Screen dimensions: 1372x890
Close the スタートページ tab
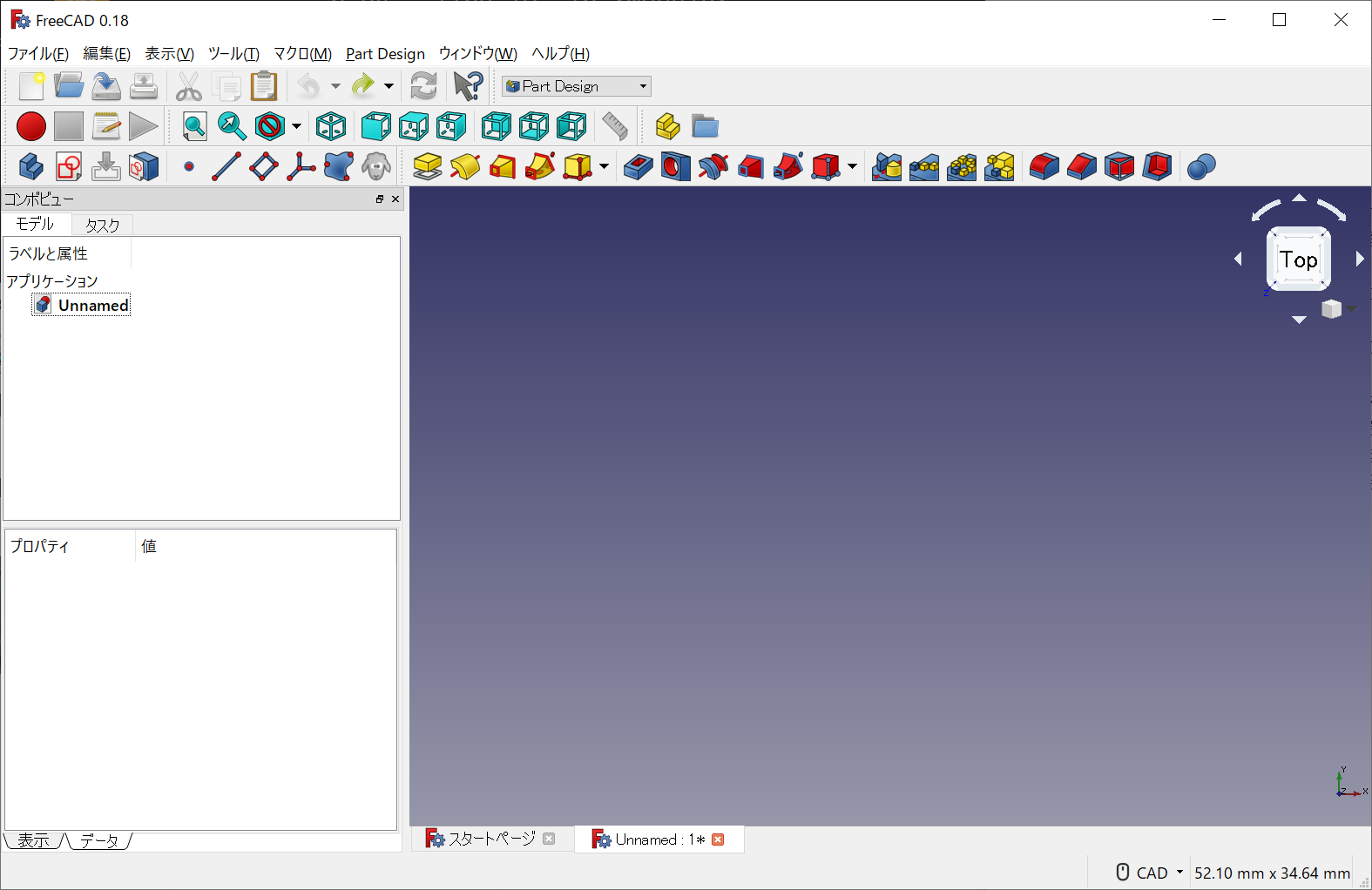point(549,839)
